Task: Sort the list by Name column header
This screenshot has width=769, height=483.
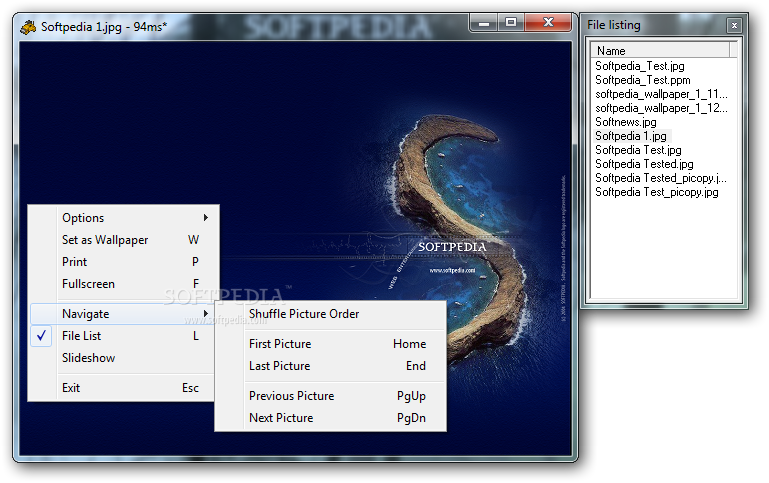Action: pyautogui.click(x=660, y=51)
